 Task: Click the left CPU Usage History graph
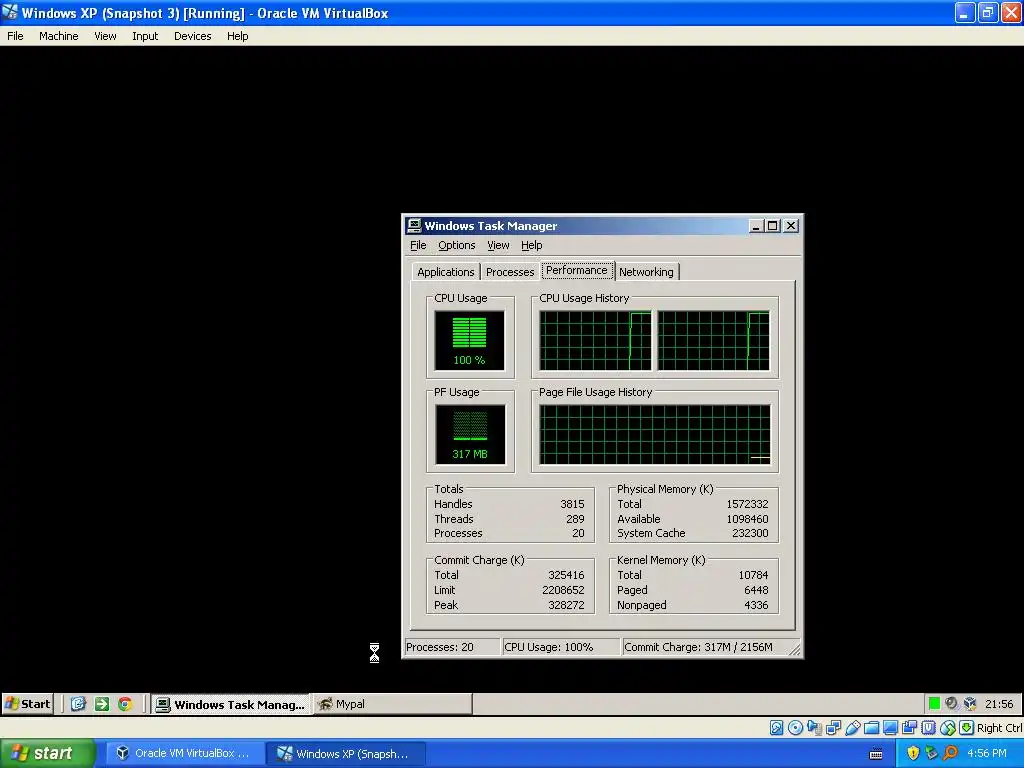pos(595,340)
